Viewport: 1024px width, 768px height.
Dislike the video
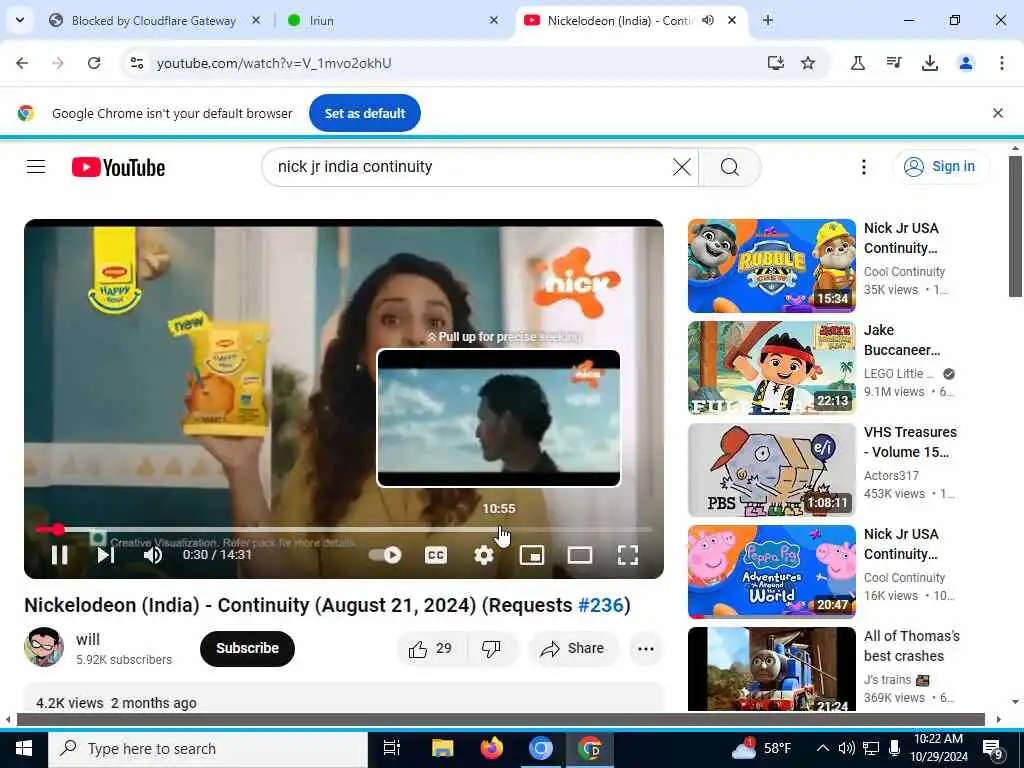pyautogui.click(x=491, y=648)
